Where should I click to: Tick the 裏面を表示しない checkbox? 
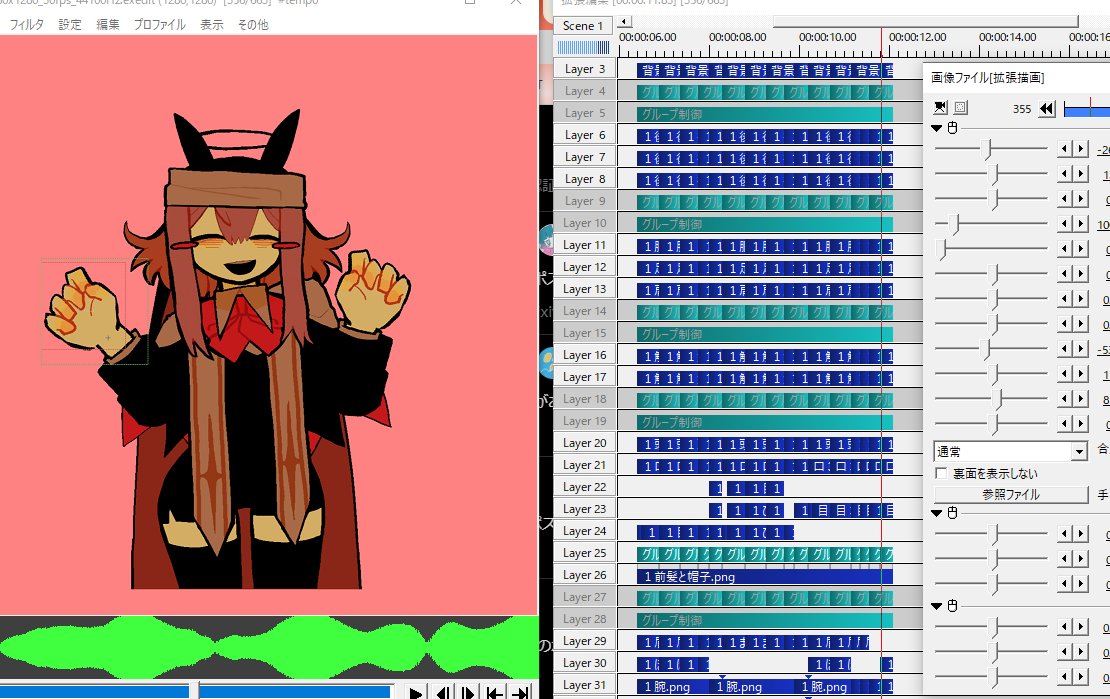pyautogui.click(x=941, y=473)
